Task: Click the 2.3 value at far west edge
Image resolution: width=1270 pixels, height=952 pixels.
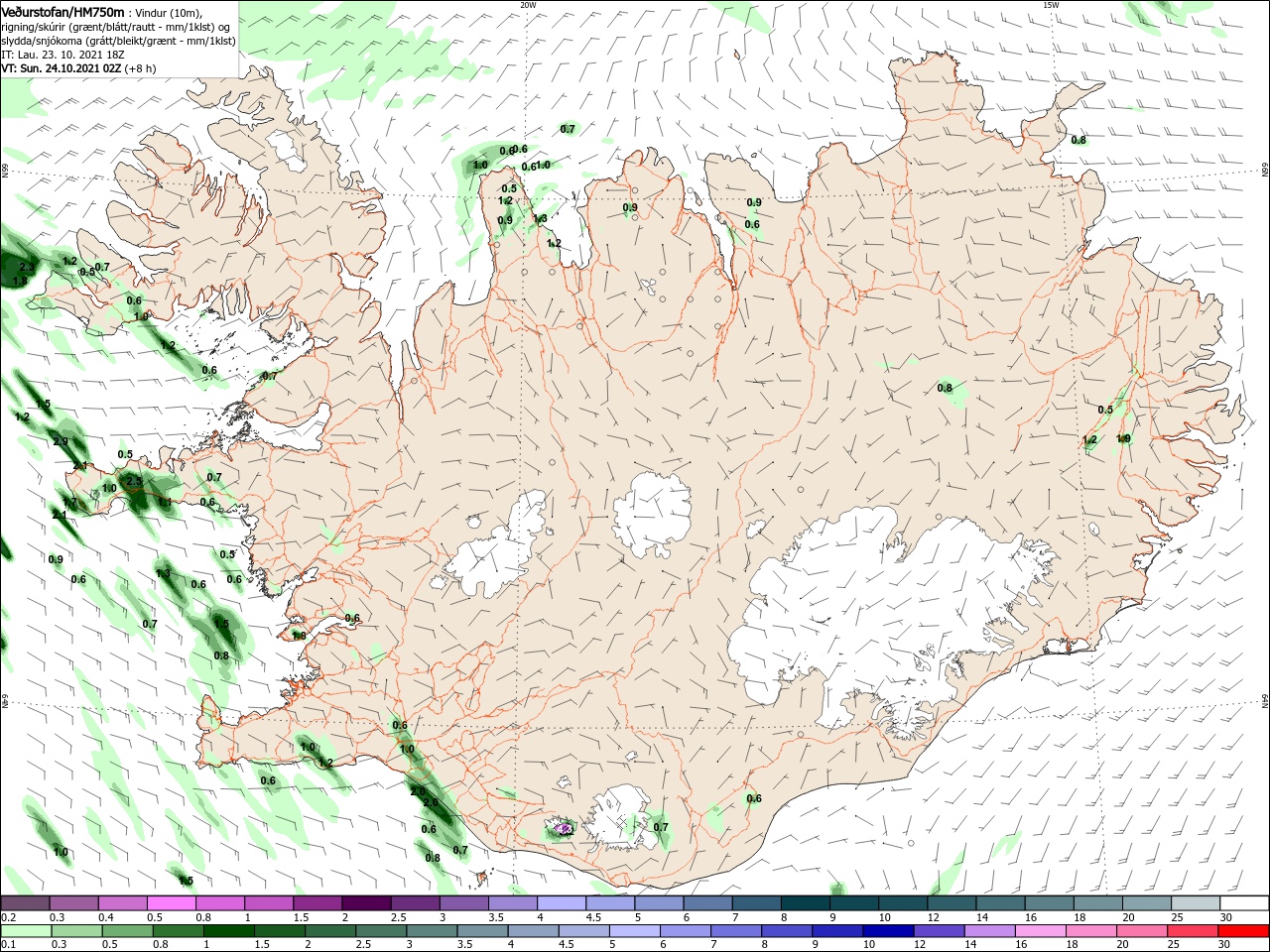Action: point(27,268)
